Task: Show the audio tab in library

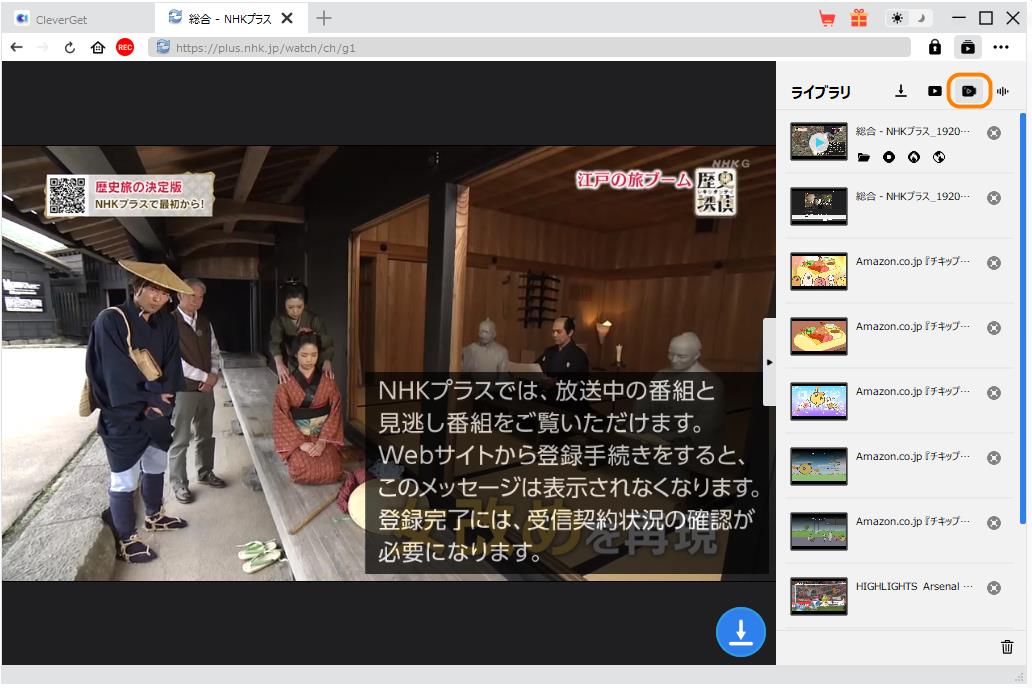Action: click(1002, 92)
